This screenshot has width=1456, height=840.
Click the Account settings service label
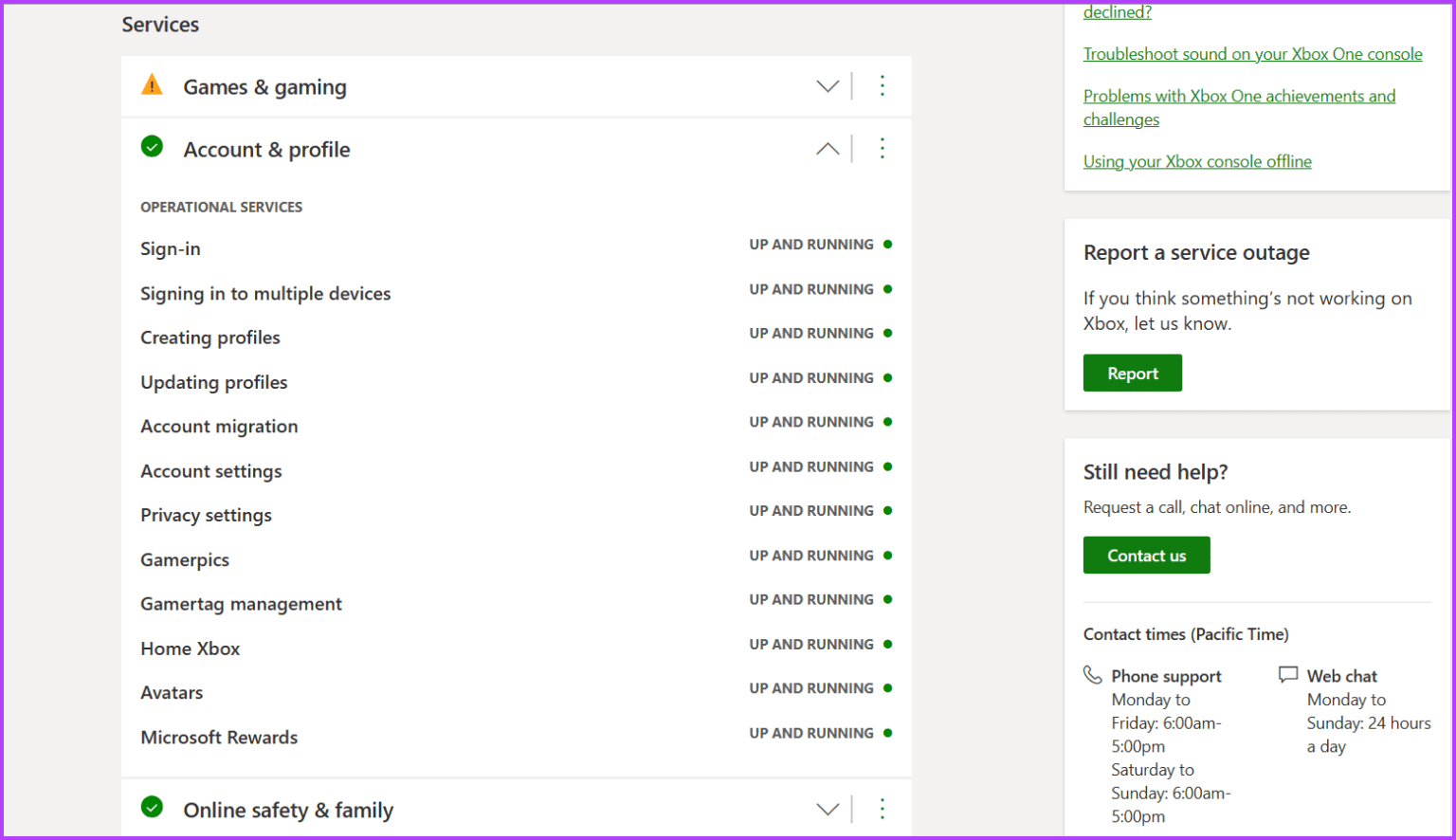pos(211,471)
